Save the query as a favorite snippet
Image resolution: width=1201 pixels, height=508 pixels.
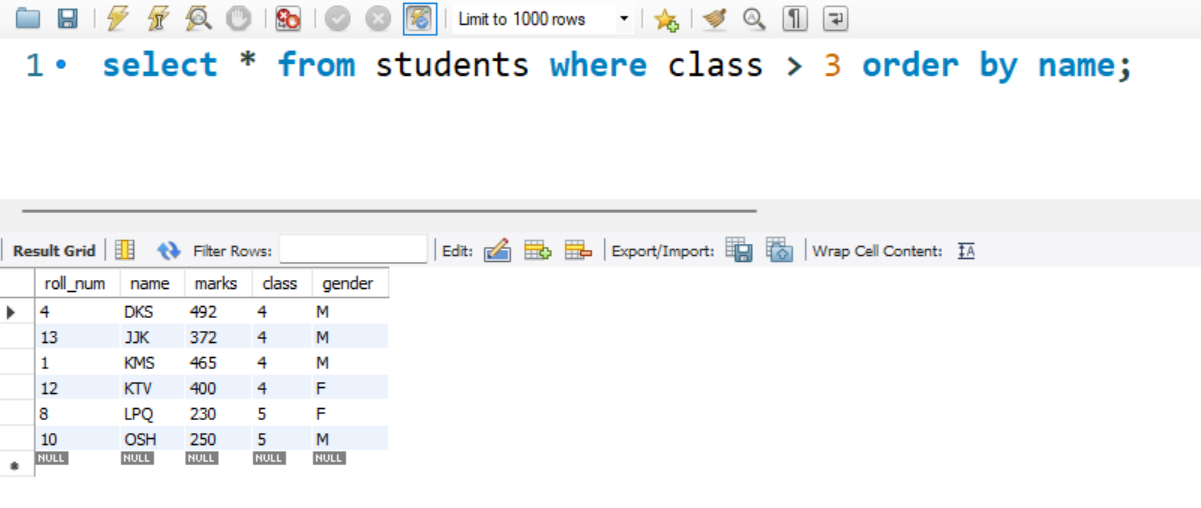(667, 19)
